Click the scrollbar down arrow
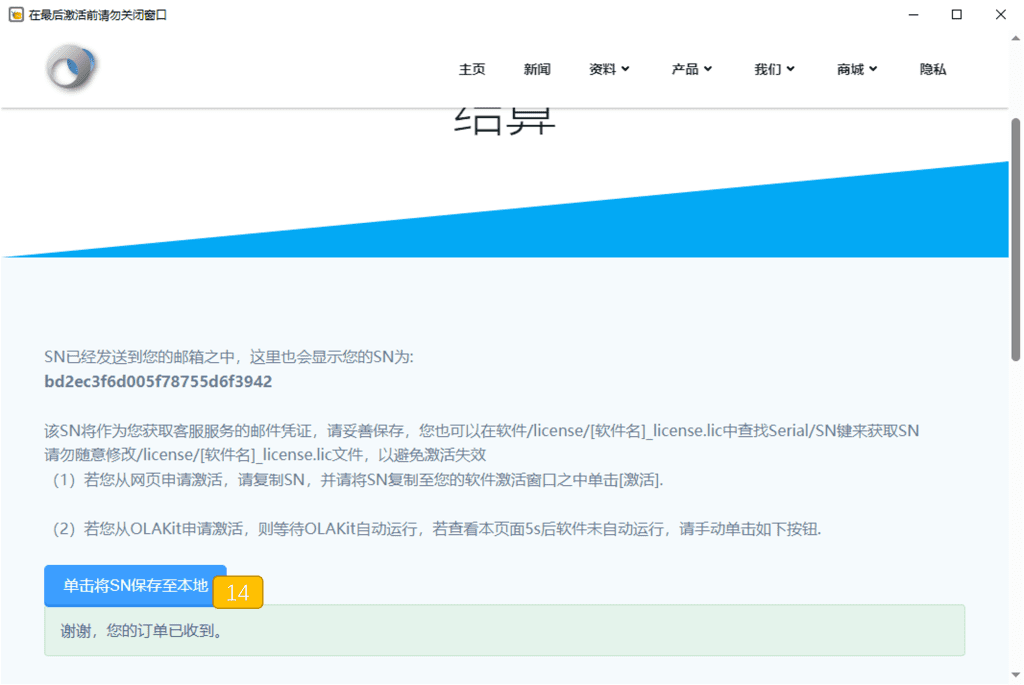1024x685 pixels. coord(1016,676)
